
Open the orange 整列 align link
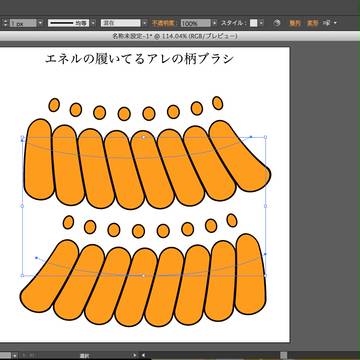point(295,23)
